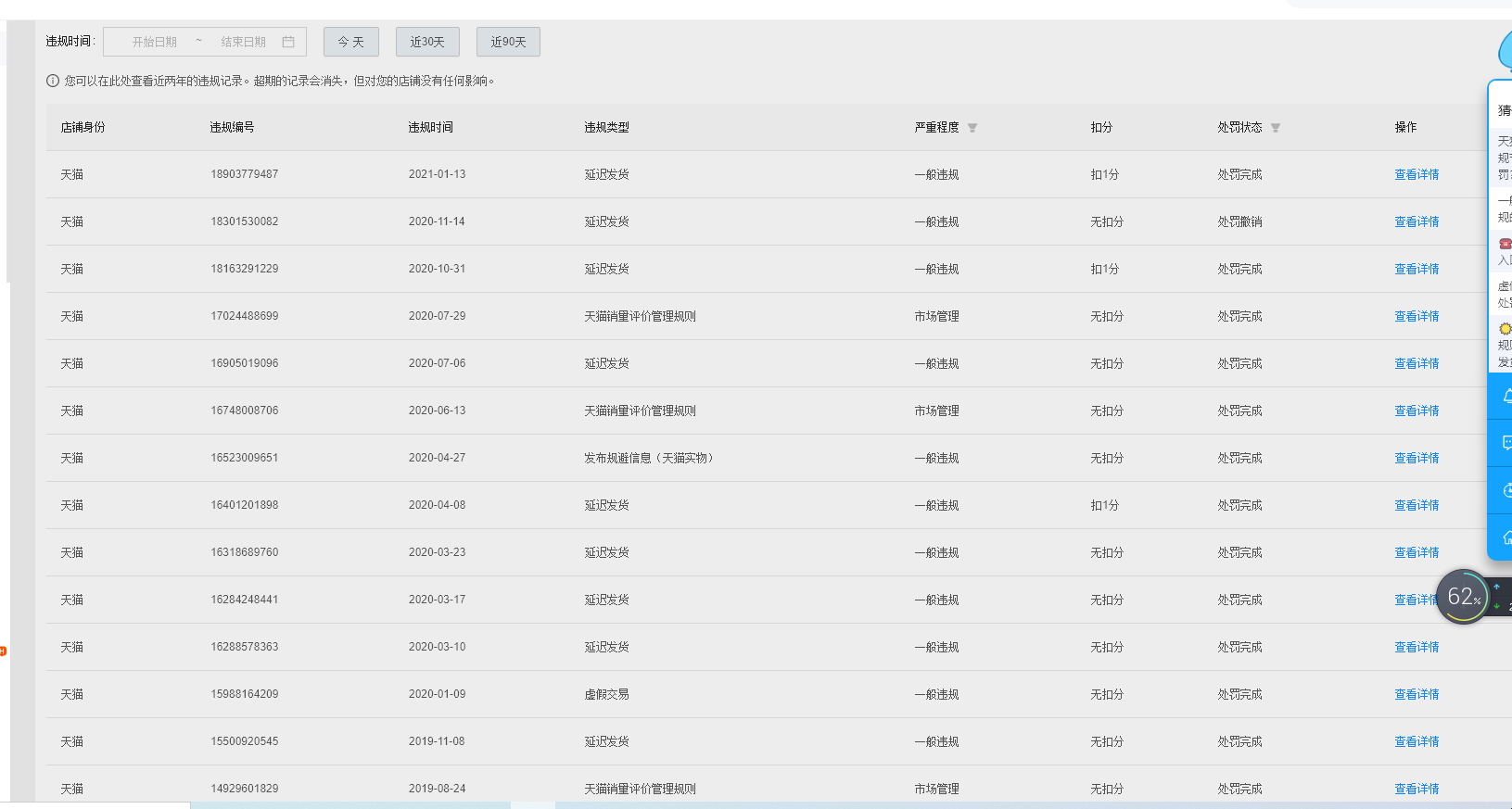Click the 违规时间 filter label
The image size is (1512, 809).
(x=70, y=41)
